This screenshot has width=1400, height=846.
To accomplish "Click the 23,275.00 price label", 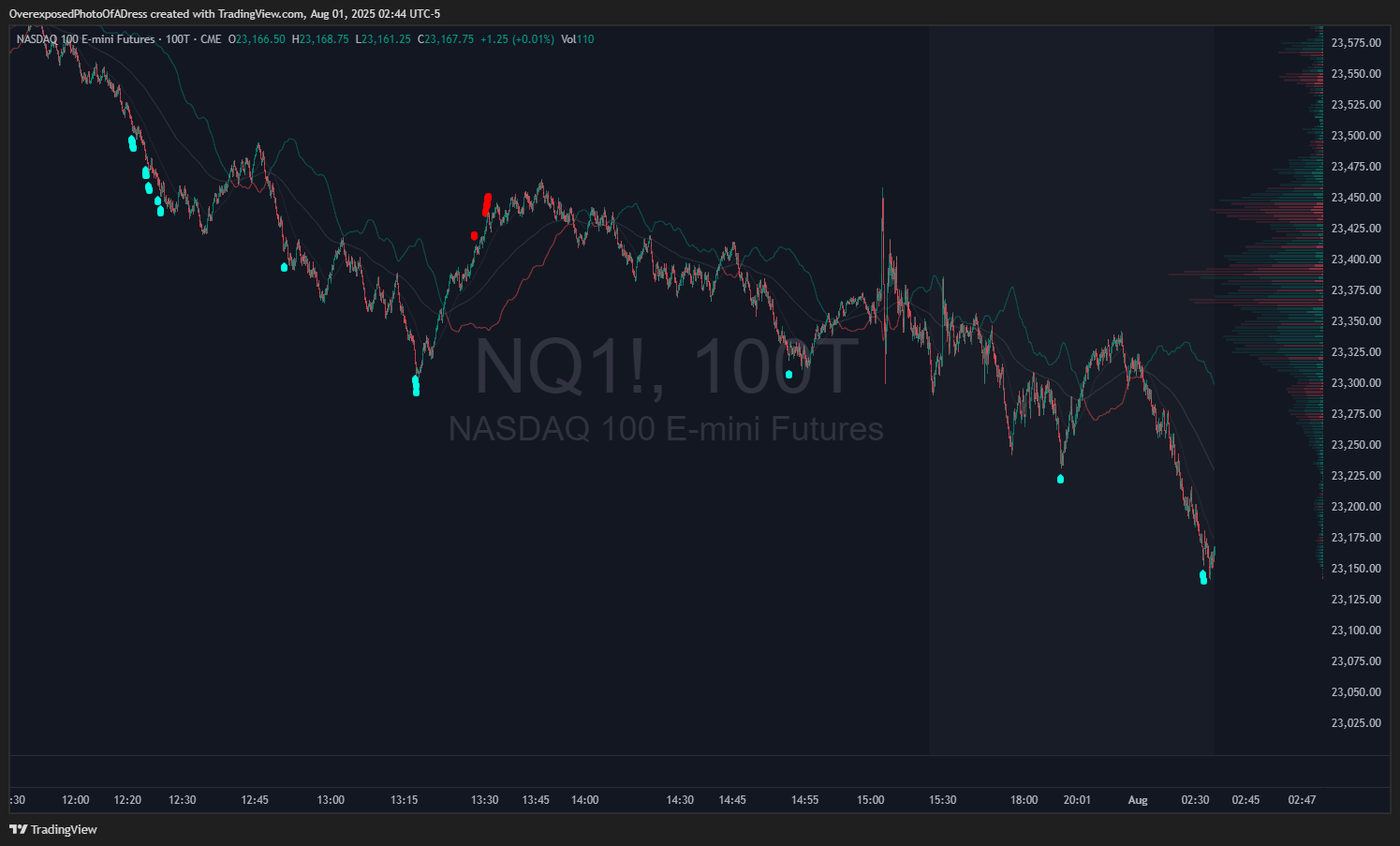I will 1356,414.
